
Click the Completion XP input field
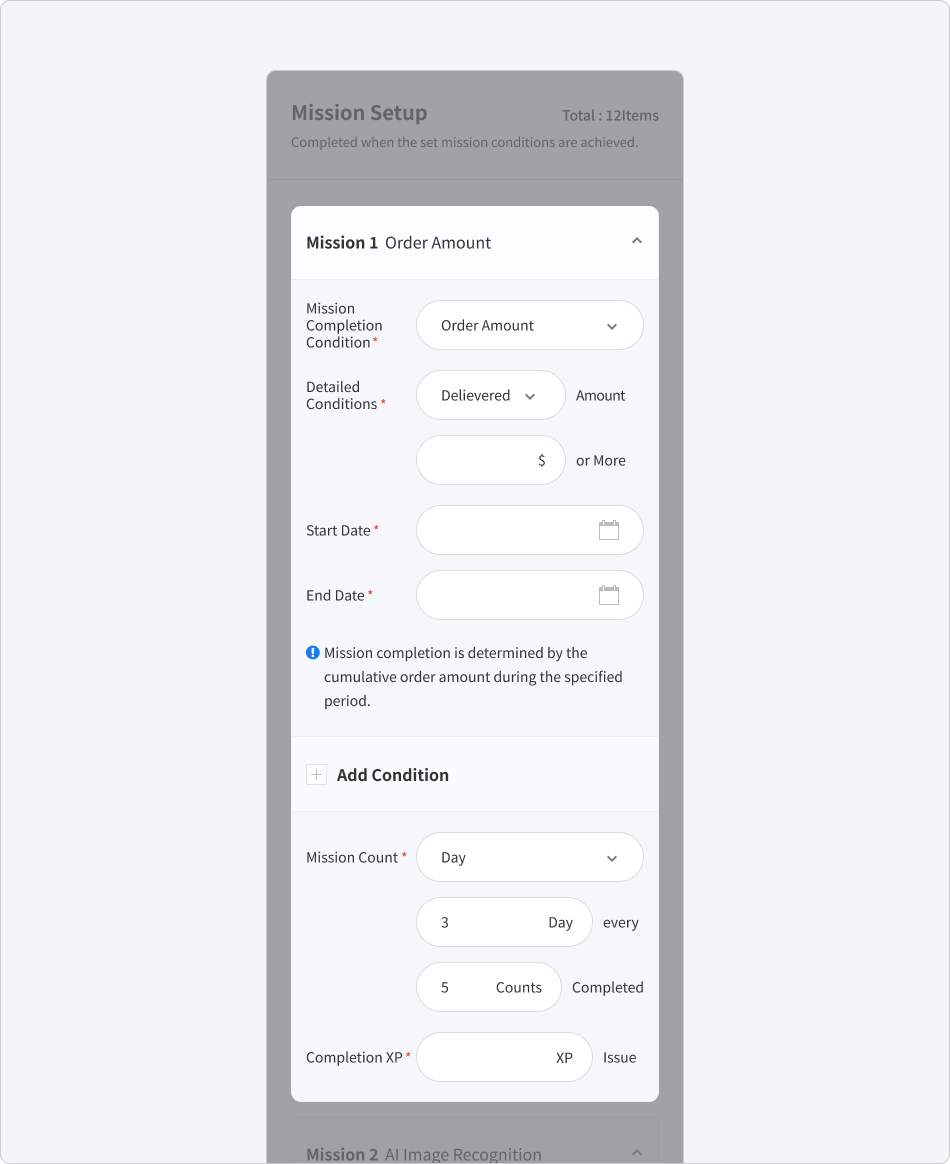(x=504, y=1057)
